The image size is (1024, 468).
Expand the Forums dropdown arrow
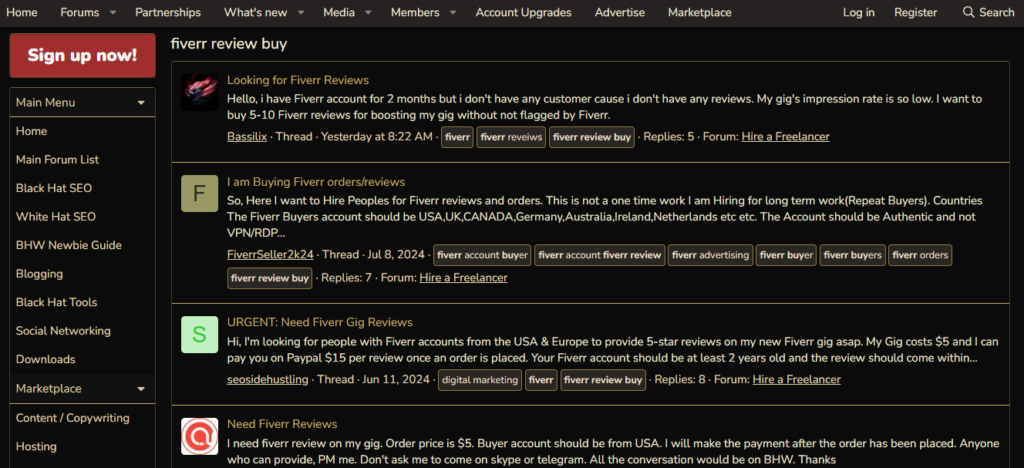(x=112, y=12)
